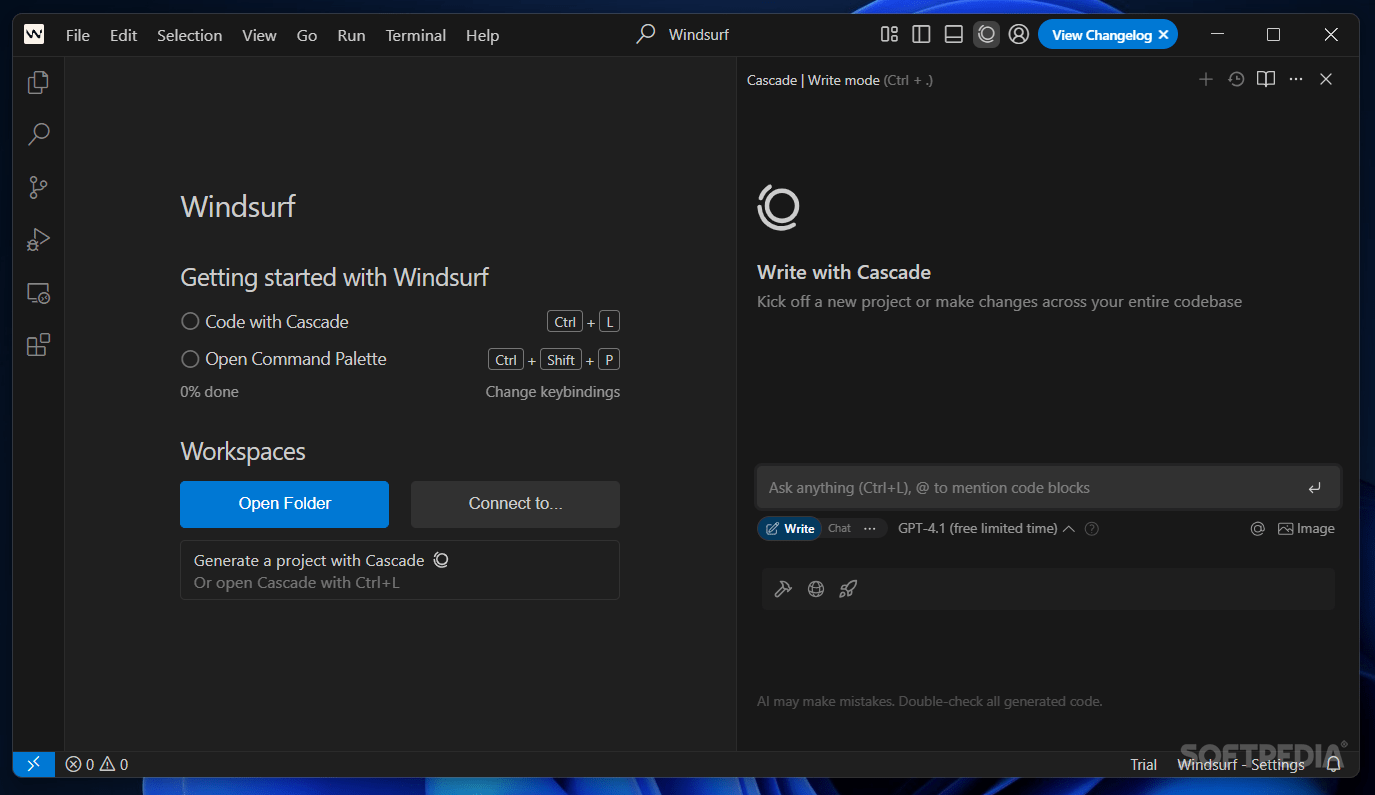Dismiss the View Changelog button with its X
The width and height of the screenshot is (1375, 795).
pos(1163,35)
